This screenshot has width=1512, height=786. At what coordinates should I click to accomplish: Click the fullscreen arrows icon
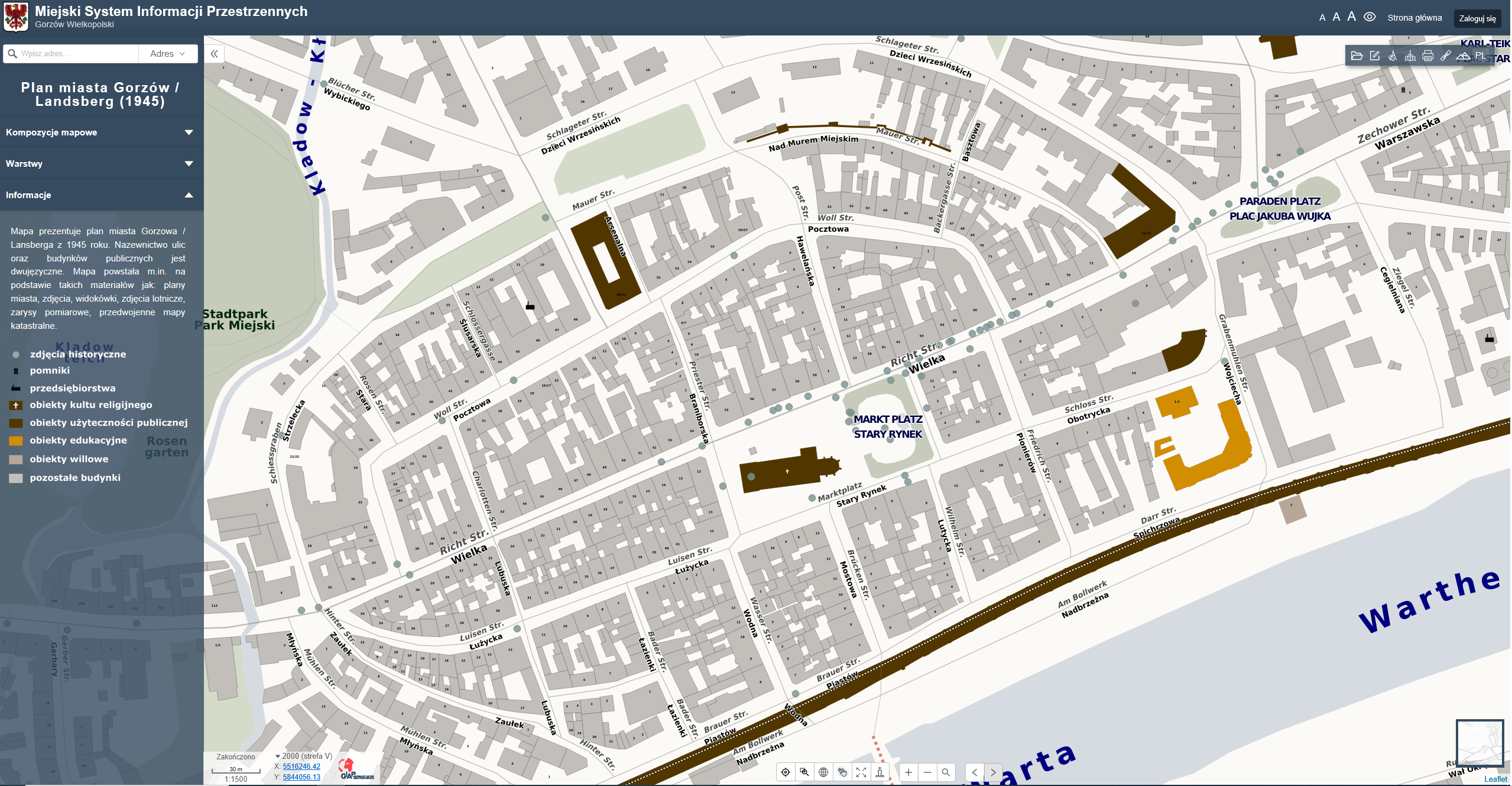[x=861, y=772]
